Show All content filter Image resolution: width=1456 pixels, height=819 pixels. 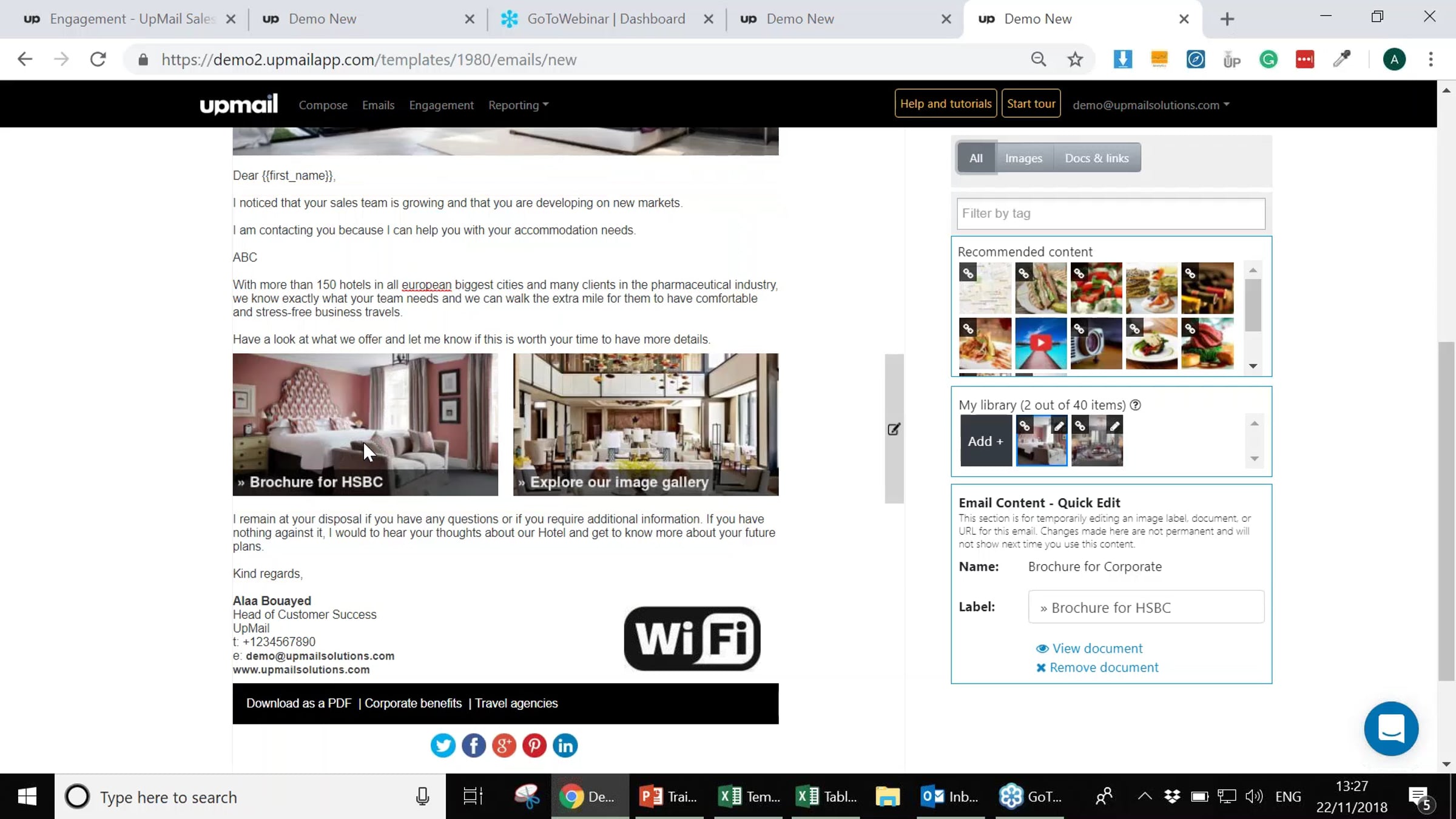tap(976, 158)
